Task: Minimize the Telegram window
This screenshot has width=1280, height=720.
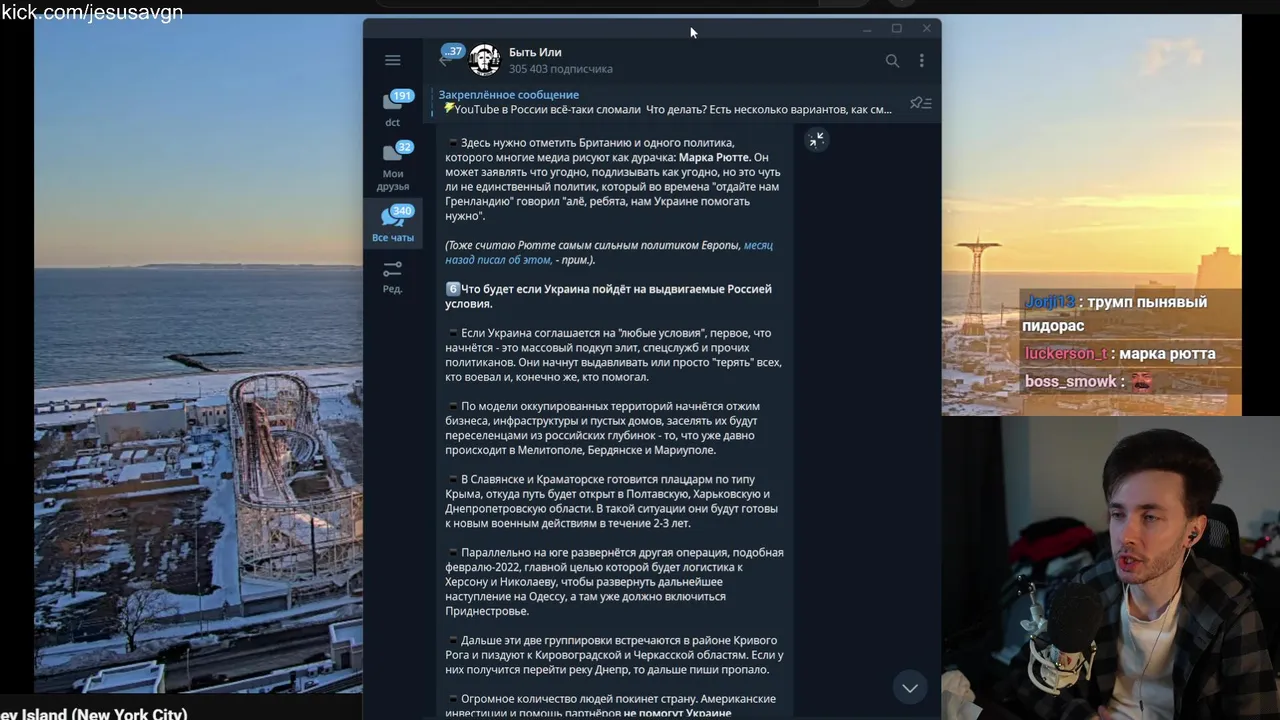Action: click(x=866, y=29)
